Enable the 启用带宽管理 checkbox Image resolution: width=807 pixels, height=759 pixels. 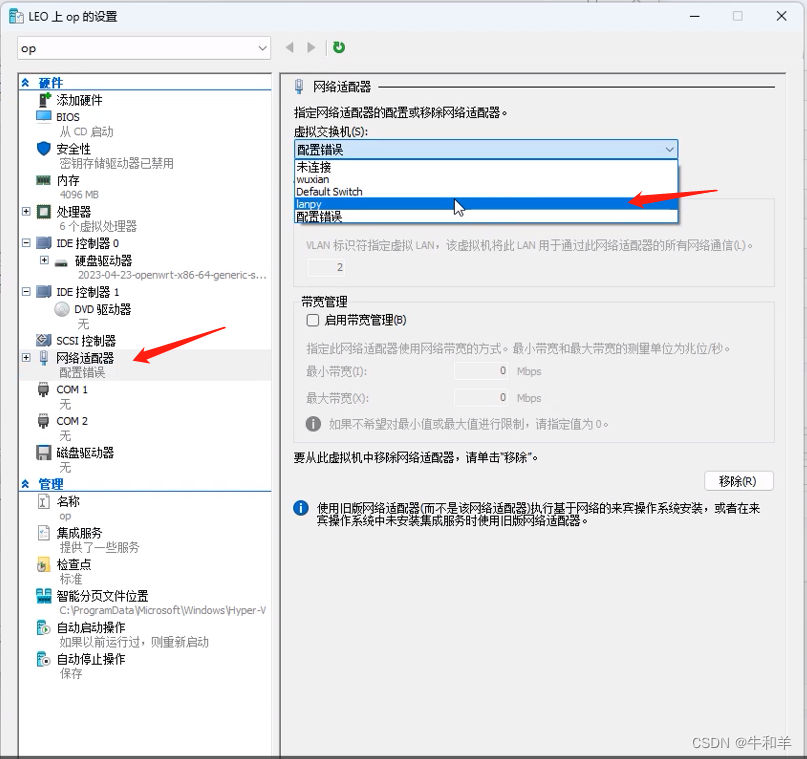click(x=313, y=320)
